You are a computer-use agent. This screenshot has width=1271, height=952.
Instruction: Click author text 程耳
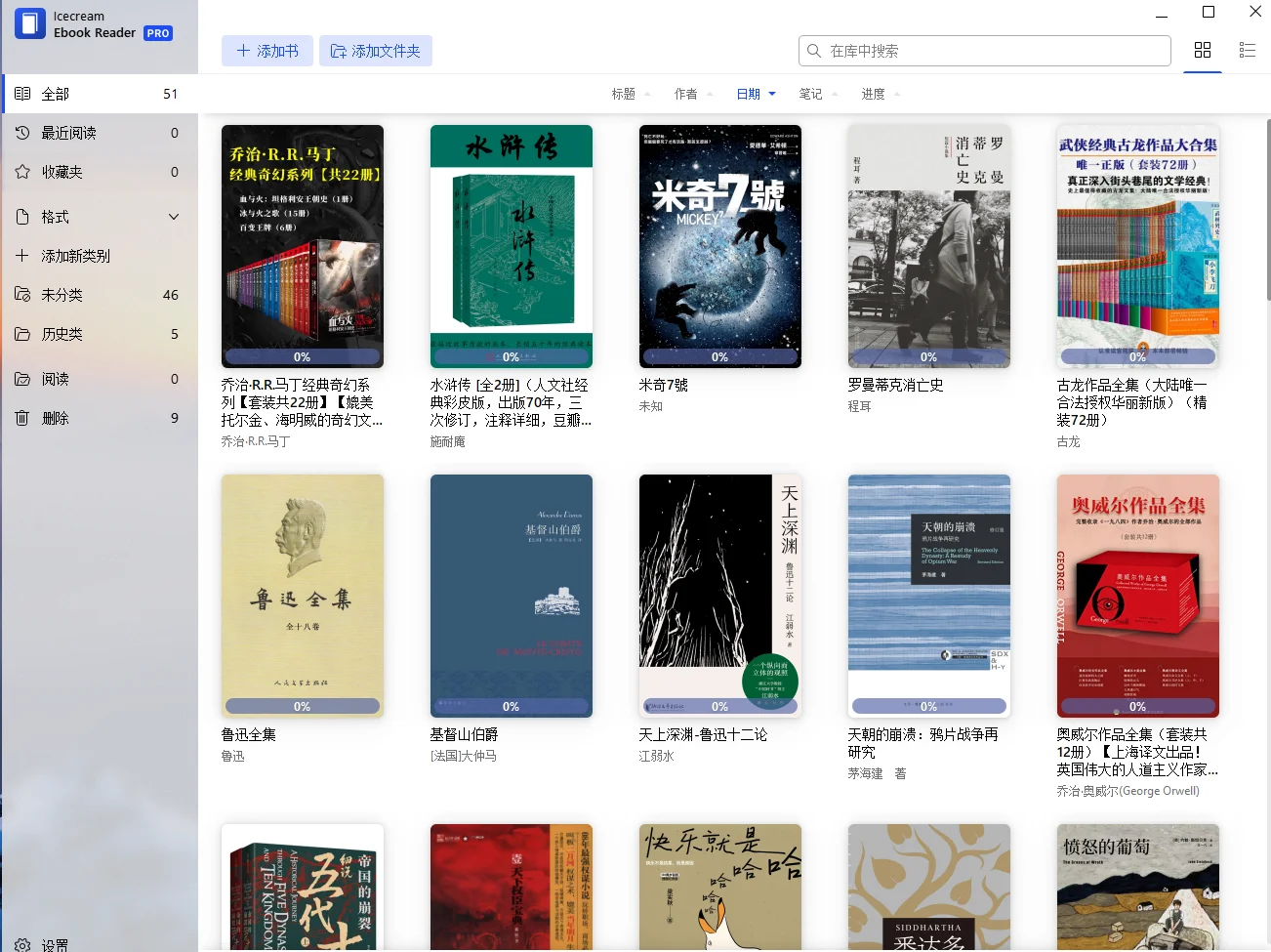coord(859,406)
